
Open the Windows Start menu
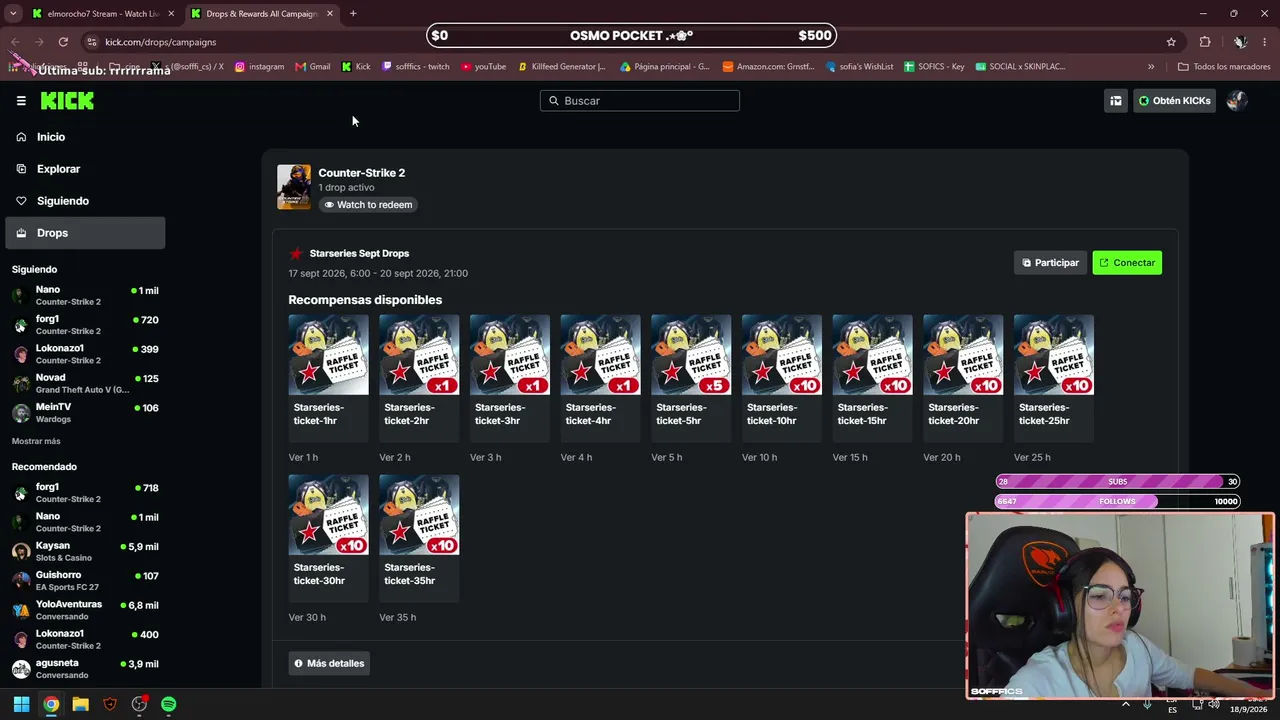(21, 704)
